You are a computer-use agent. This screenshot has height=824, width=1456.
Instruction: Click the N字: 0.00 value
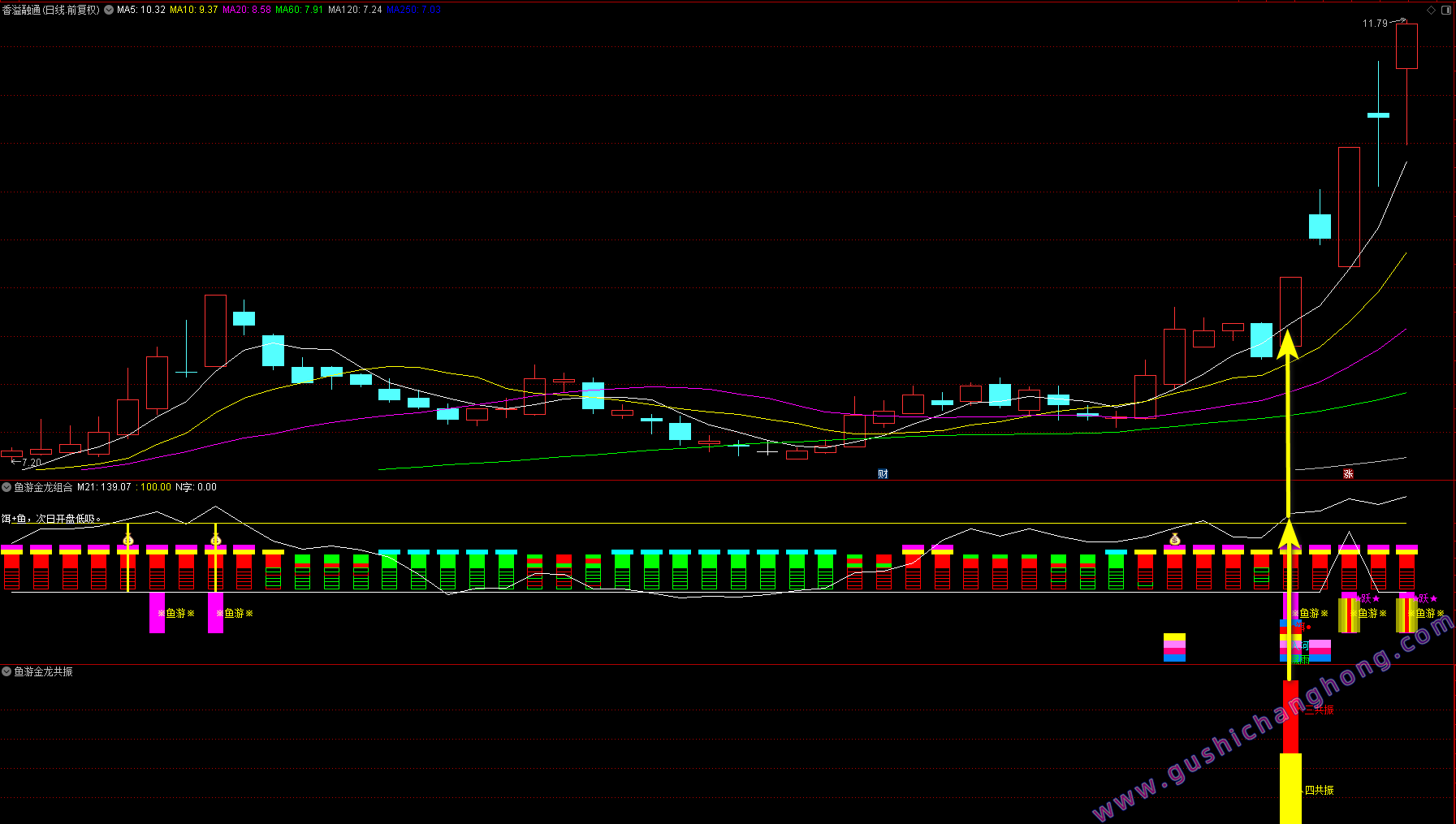196,487
